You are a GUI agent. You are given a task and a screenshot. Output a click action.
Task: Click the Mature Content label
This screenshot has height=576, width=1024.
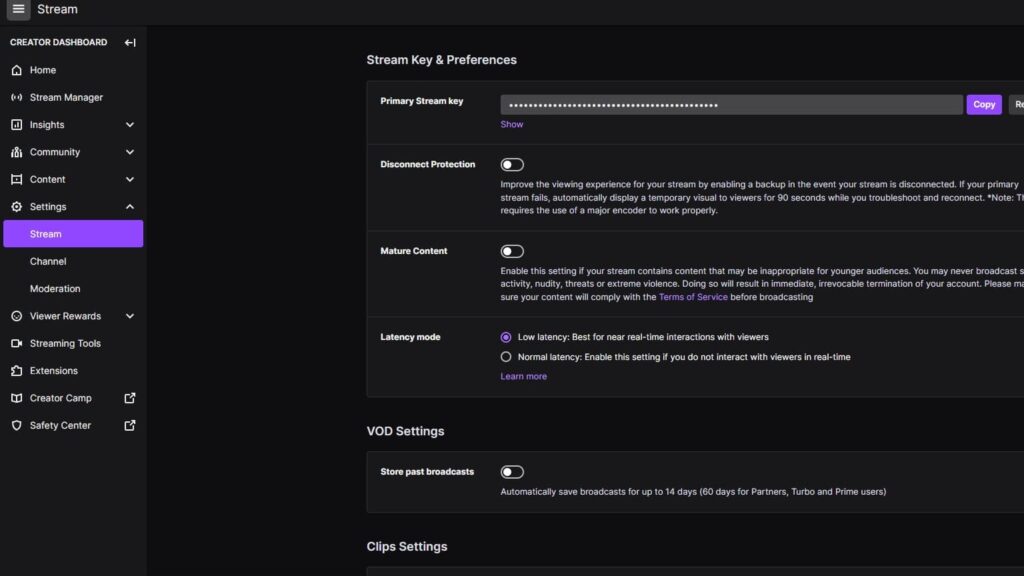tap(414, 251)
